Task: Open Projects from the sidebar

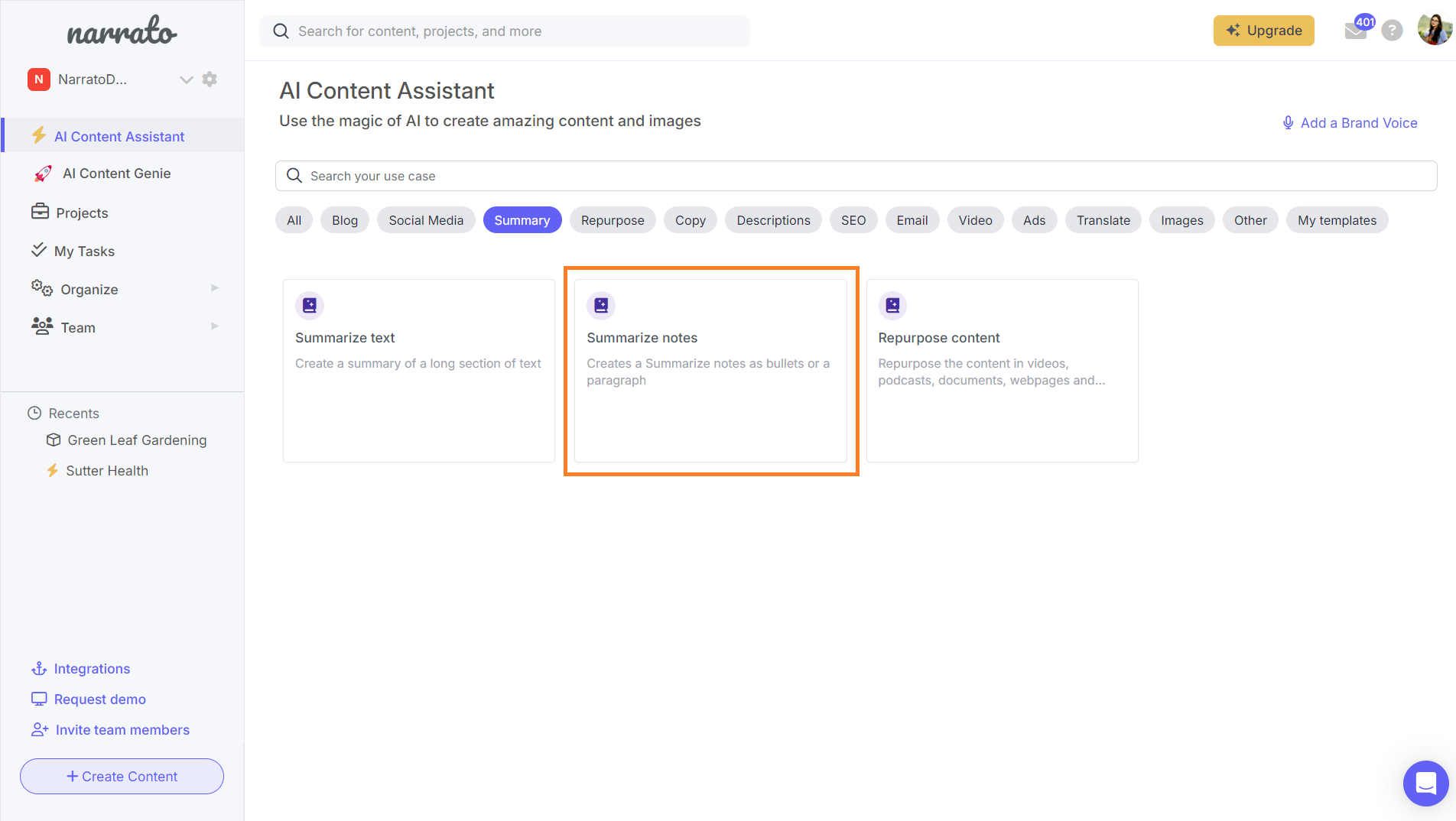Action: [82, 213]
